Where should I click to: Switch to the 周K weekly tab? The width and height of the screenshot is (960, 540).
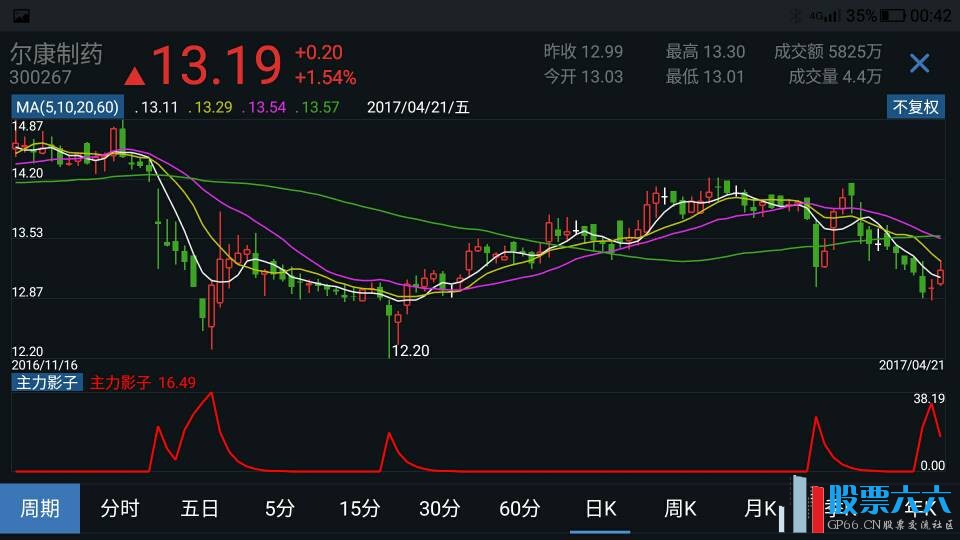(680, 509)
